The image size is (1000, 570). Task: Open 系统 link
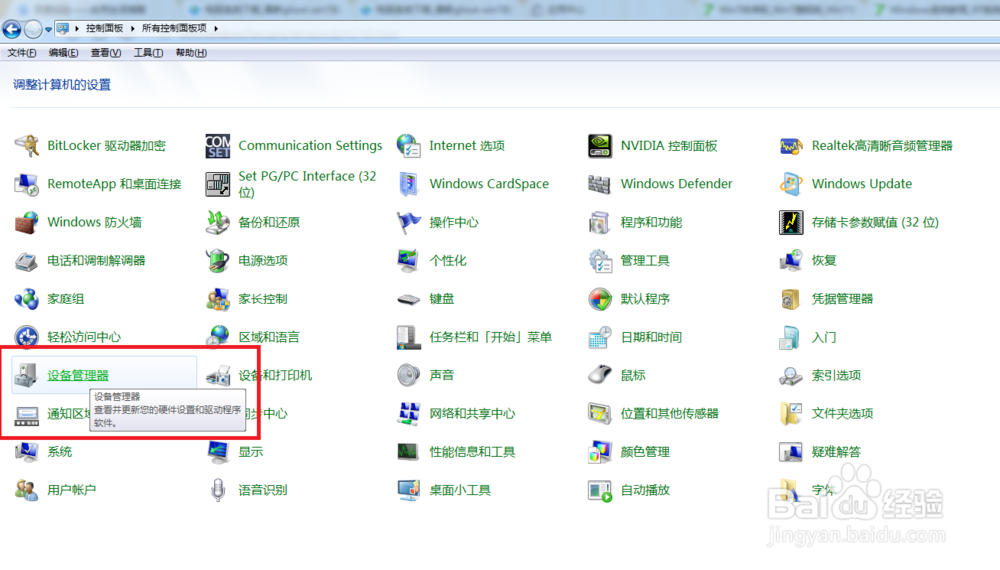59,452
